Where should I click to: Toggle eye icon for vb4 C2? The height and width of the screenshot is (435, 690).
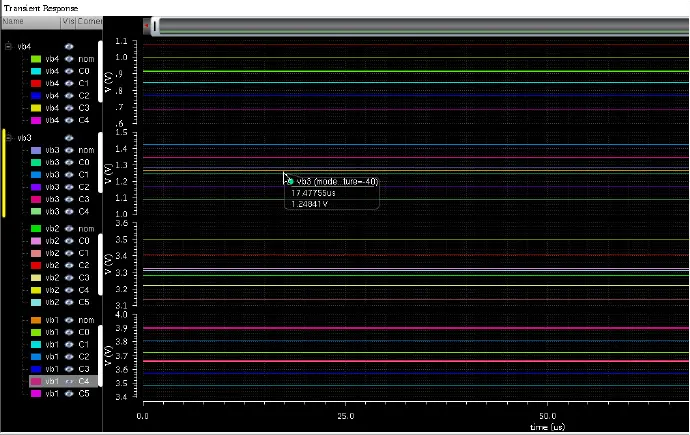pos(69,96)
